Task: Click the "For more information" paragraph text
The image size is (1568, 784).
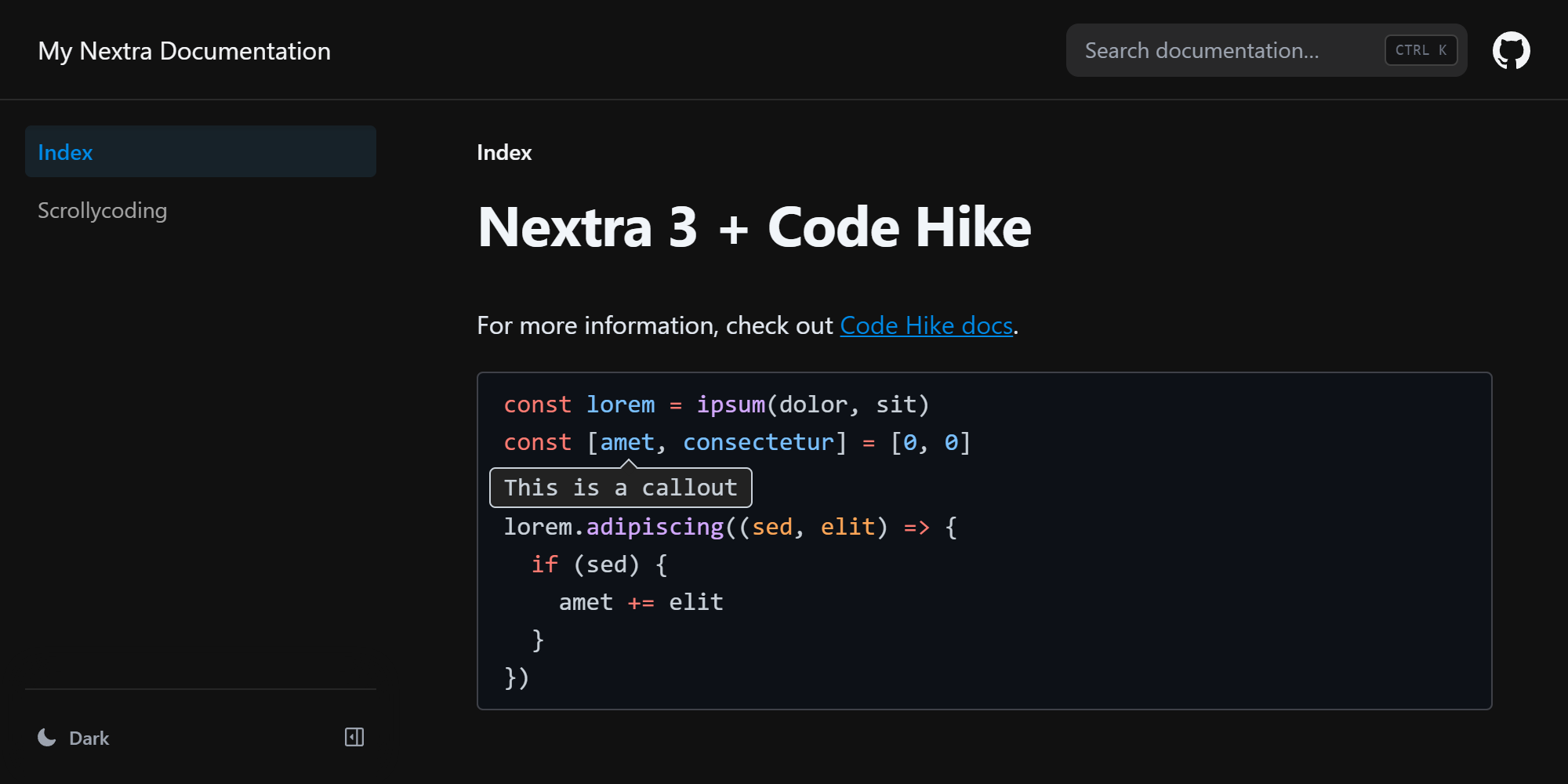Action: pyautogui.click(x=655, y=325)
